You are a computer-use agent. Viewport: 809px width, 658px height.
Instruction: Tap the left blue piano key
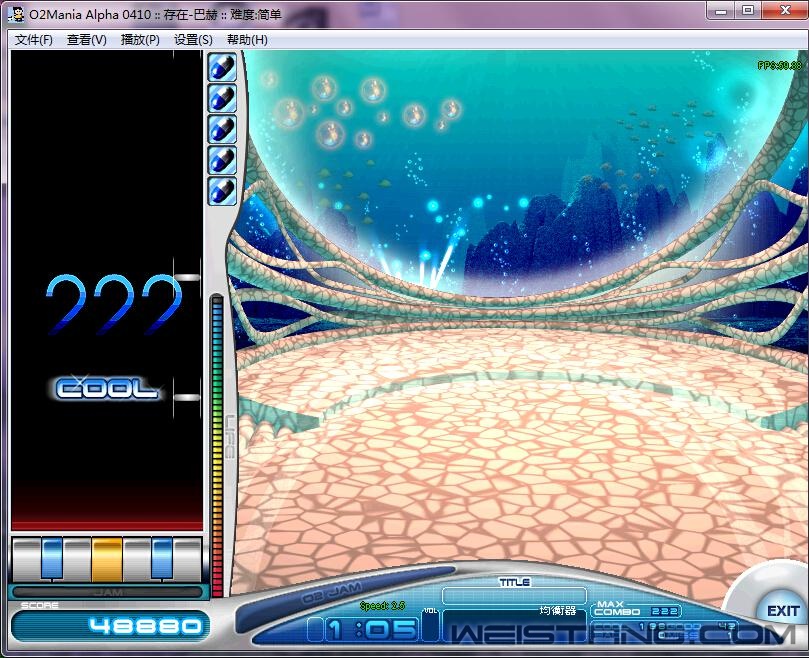[52, 559]
